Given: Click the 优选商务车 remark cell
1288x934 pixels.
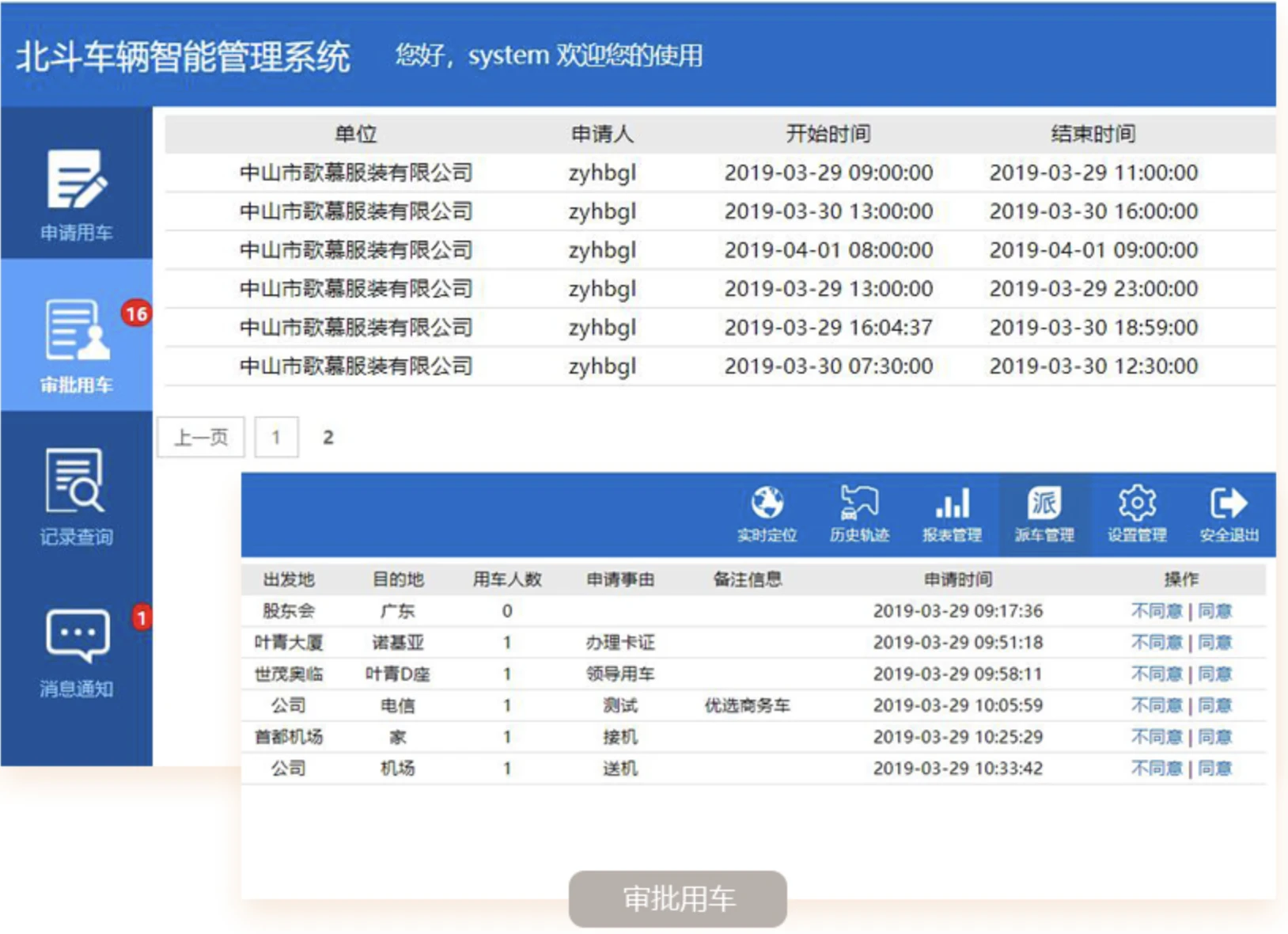Looking at the screenshot, I should [748, 705].
